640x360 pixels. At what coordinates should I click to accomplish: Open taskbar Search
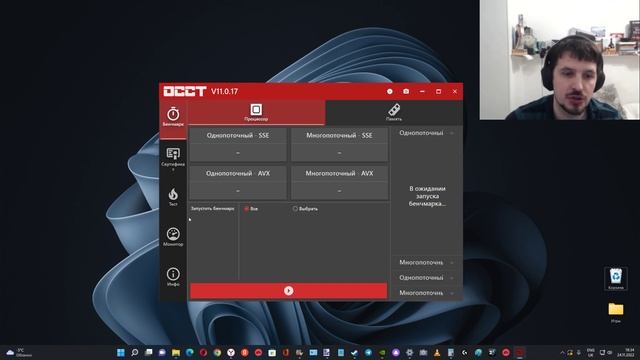134,353
